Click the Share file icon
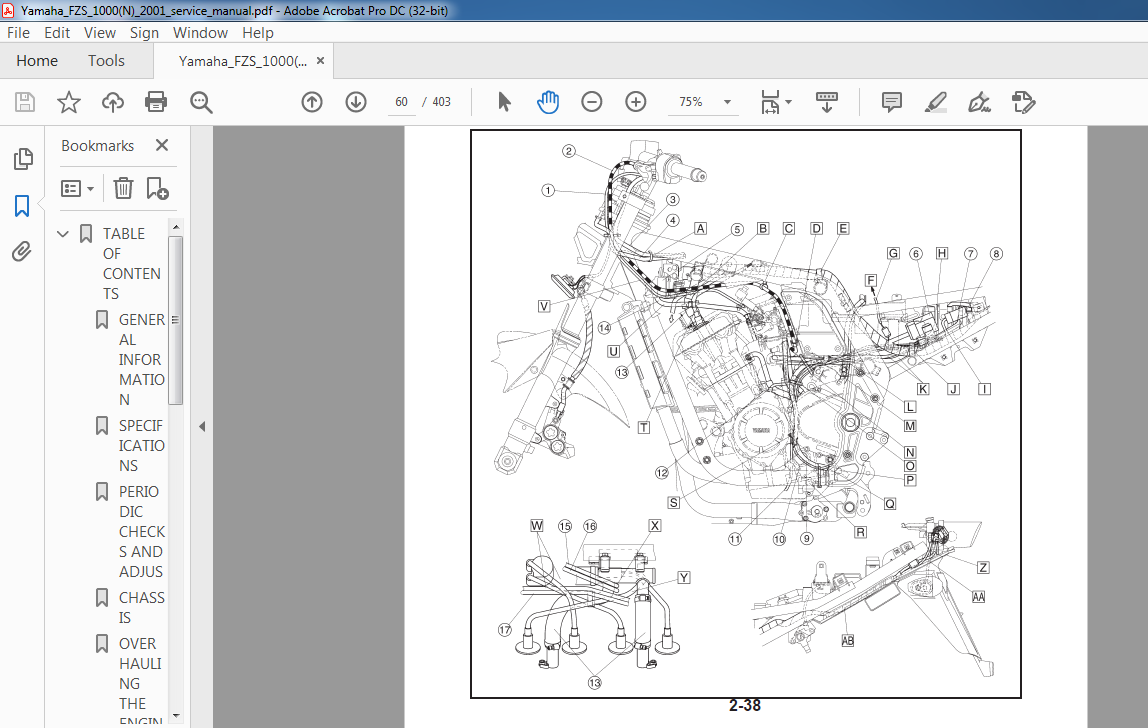 click(x=1024, y=102)
